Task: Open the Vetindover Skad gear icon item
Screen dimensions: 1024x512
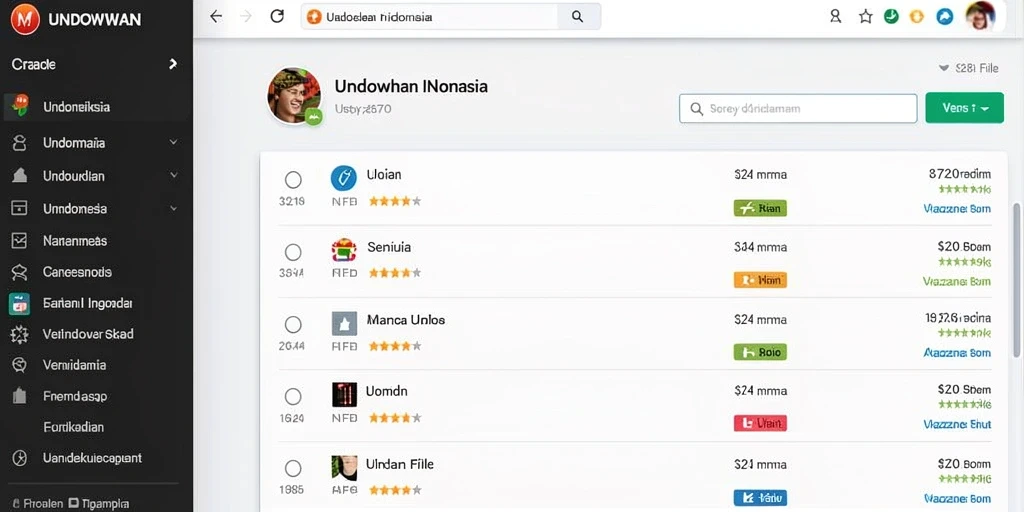Action: click(x=20, y=334)
